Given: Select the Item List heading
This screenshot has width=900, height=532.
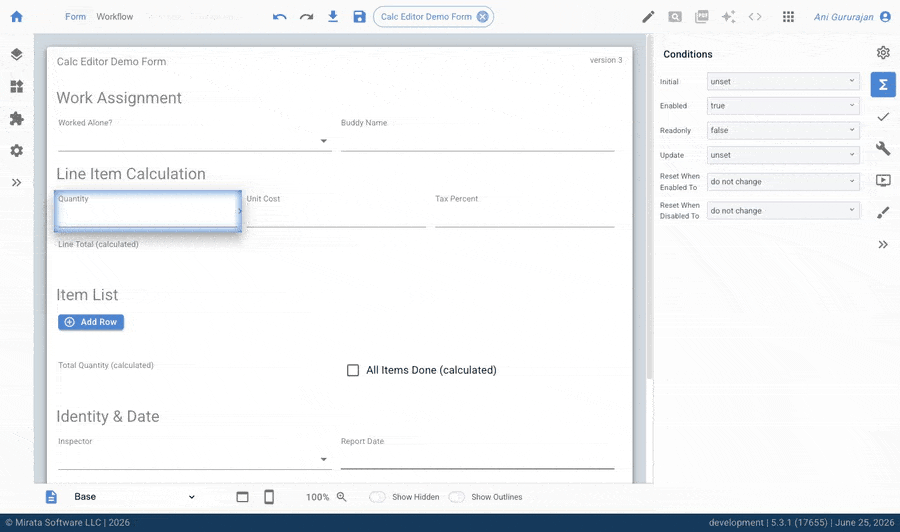Looking at the screenshot, I should coord(87,295).
